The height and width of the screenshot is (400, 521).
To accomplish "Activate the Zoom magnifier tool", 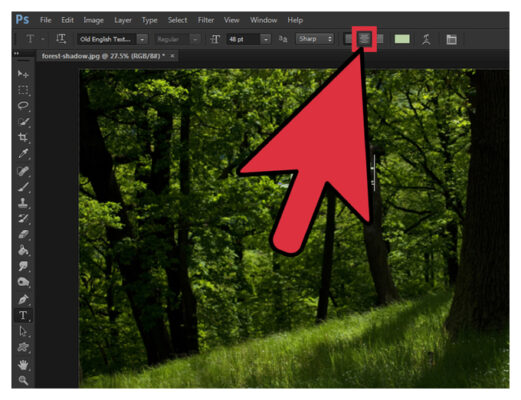I will pyautogui.click(x=23, y=380).
